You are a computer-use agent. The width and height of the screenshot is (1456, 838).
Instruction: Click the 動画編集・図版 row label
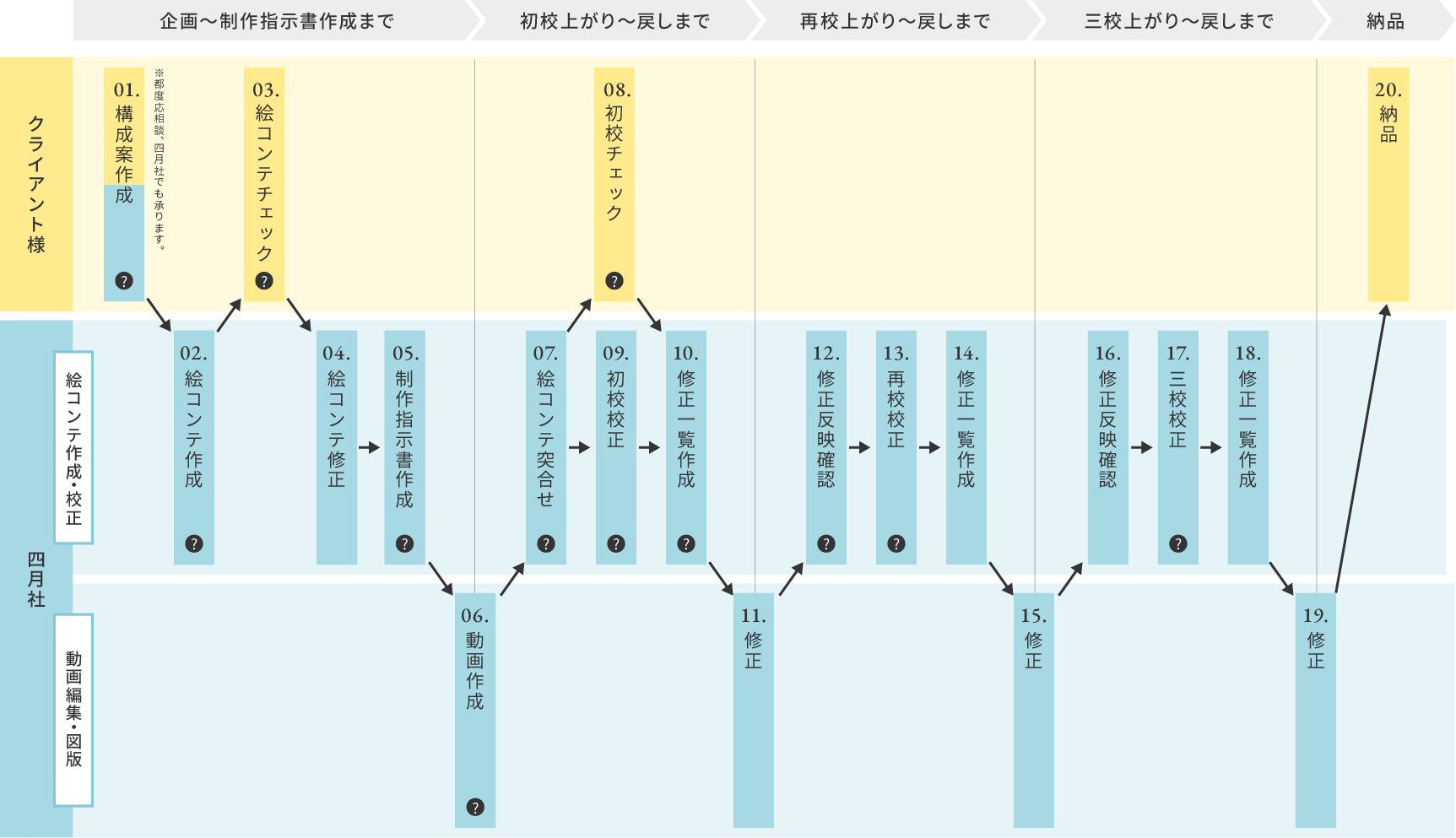pyautogui.click(x=73, y=710)
